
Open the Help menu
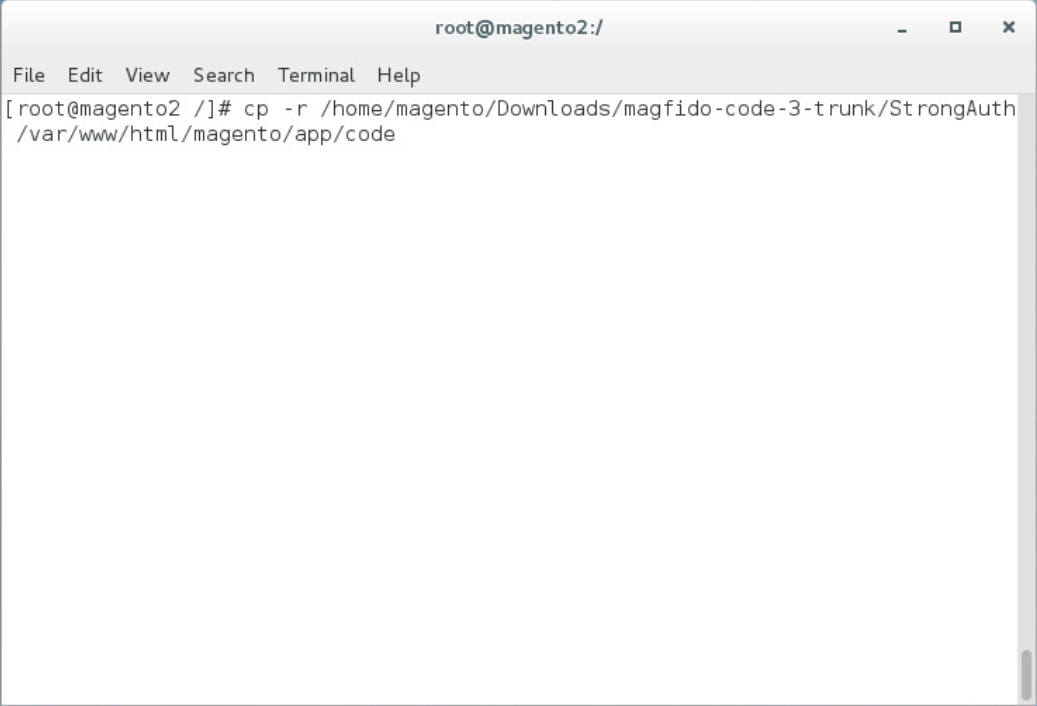[399, 75]
